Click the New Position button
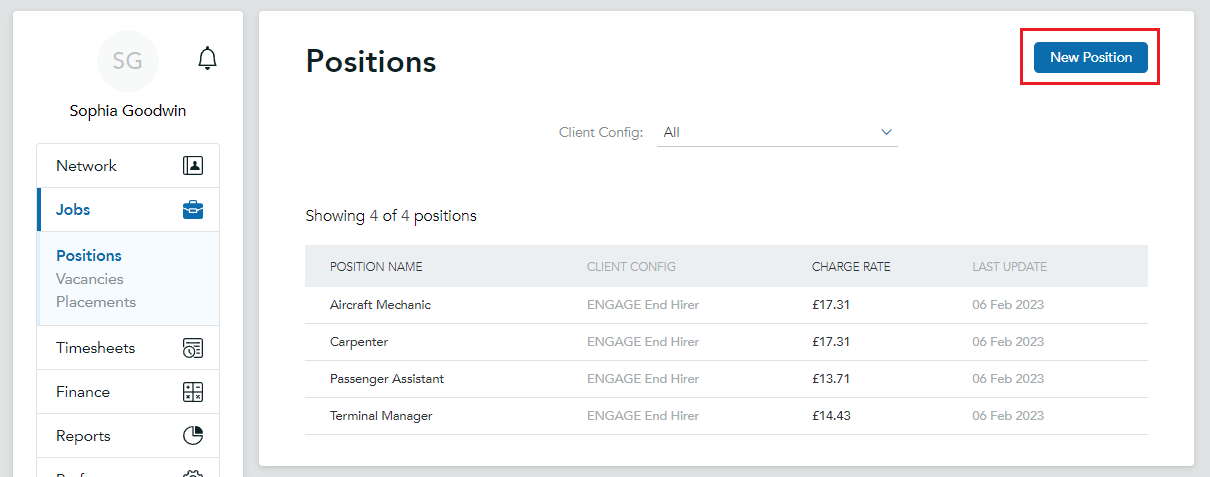The image size is (1210, 477). 1090,57
